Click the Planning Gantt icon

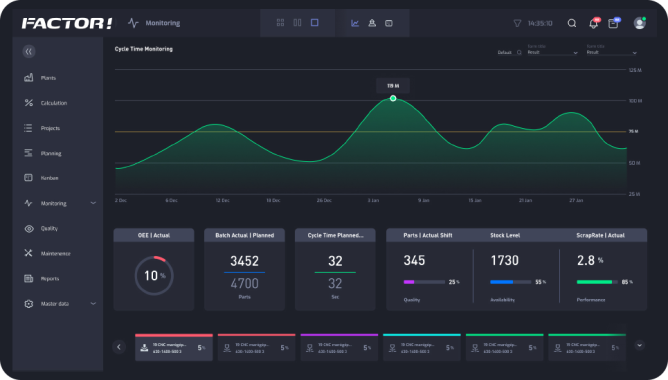(28, 153)
